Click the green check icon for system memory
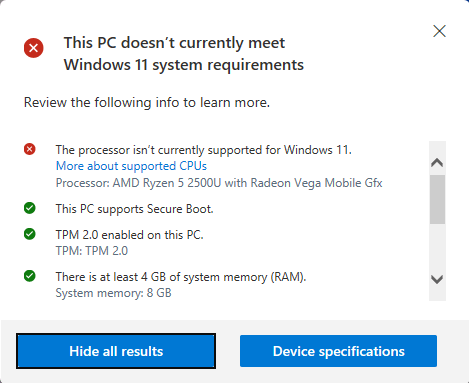Viewport: 469px width, 383px height. pos(30,276)
